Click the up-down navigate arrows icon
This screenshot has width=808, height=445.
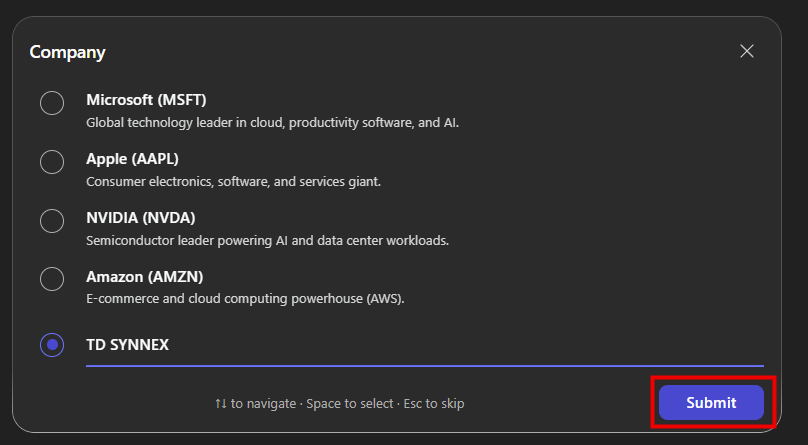[x=221, y=404]
